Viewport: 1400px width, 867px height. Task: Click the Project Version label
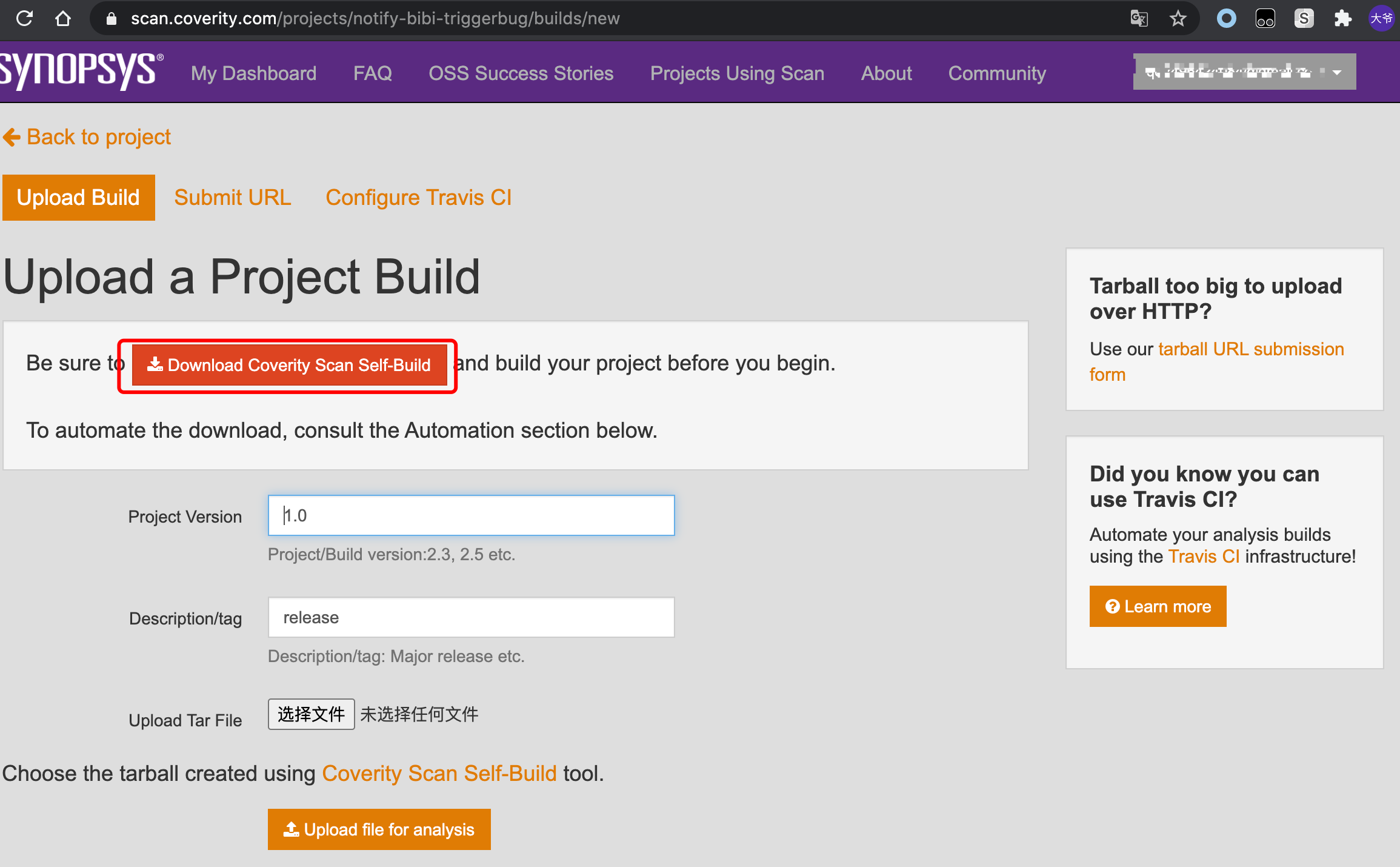185,517
